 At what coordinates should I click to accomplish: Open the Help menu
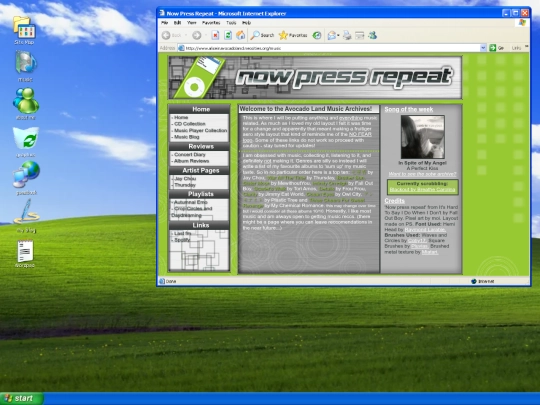click(x=246, y=23)
